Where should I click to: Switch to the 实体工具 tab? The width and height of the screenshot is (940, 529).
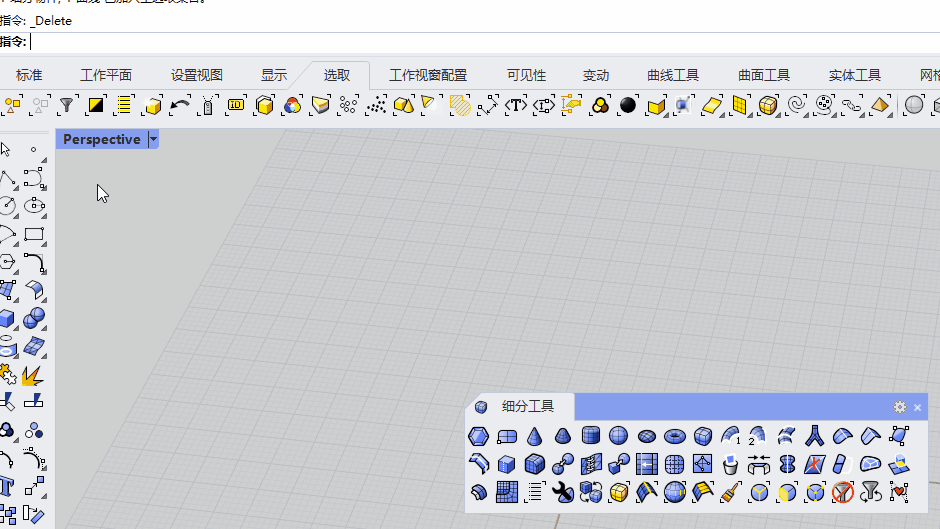coord(855,75)
